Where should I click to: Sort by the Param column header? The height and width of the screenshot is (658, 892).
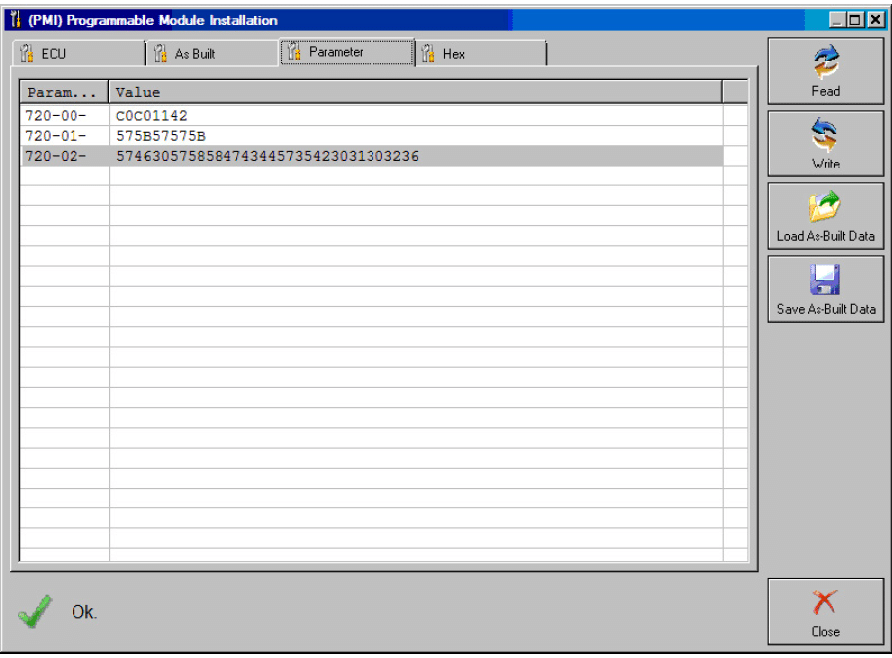click(64, 93)
